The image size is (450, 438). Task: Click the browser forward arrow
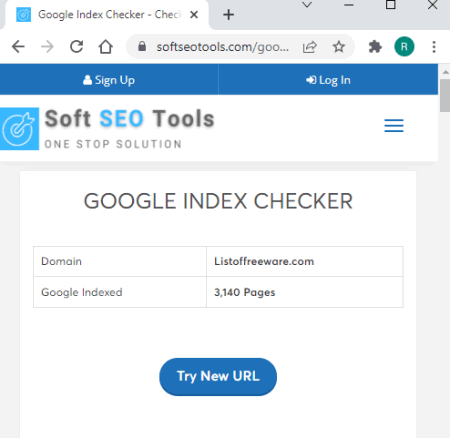click(x=47, y=47)
